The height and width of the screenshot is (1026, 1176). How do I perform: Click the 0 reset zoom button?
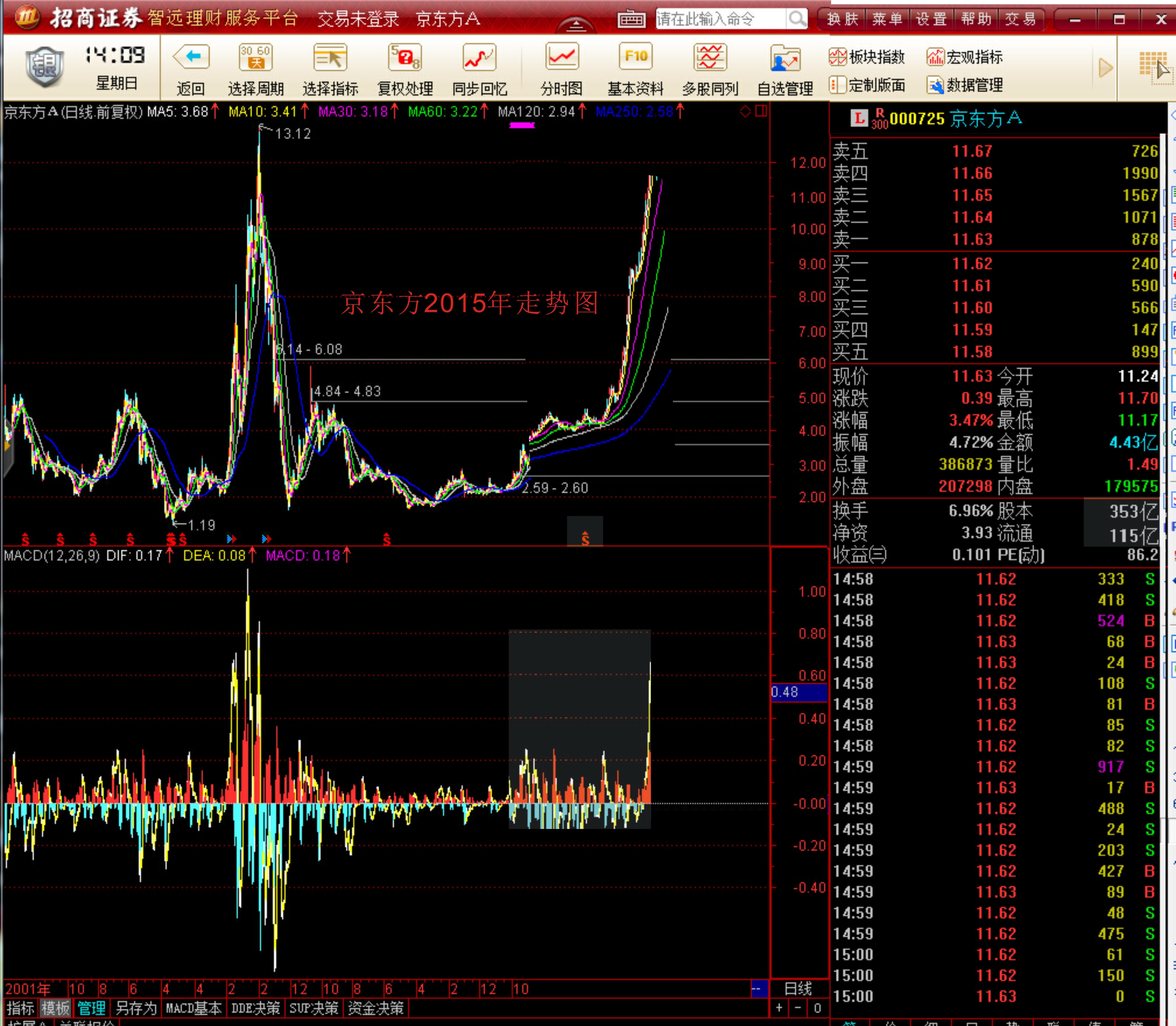point(817,1008)
